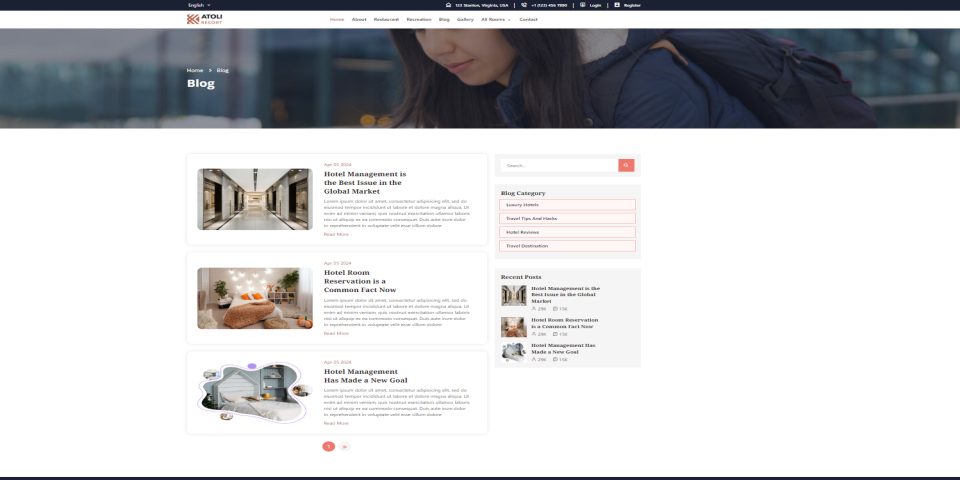The height and width of the screenshot is (480, 960).
Task: Select the Luxury Hotels category
Action: coord(567,204)
